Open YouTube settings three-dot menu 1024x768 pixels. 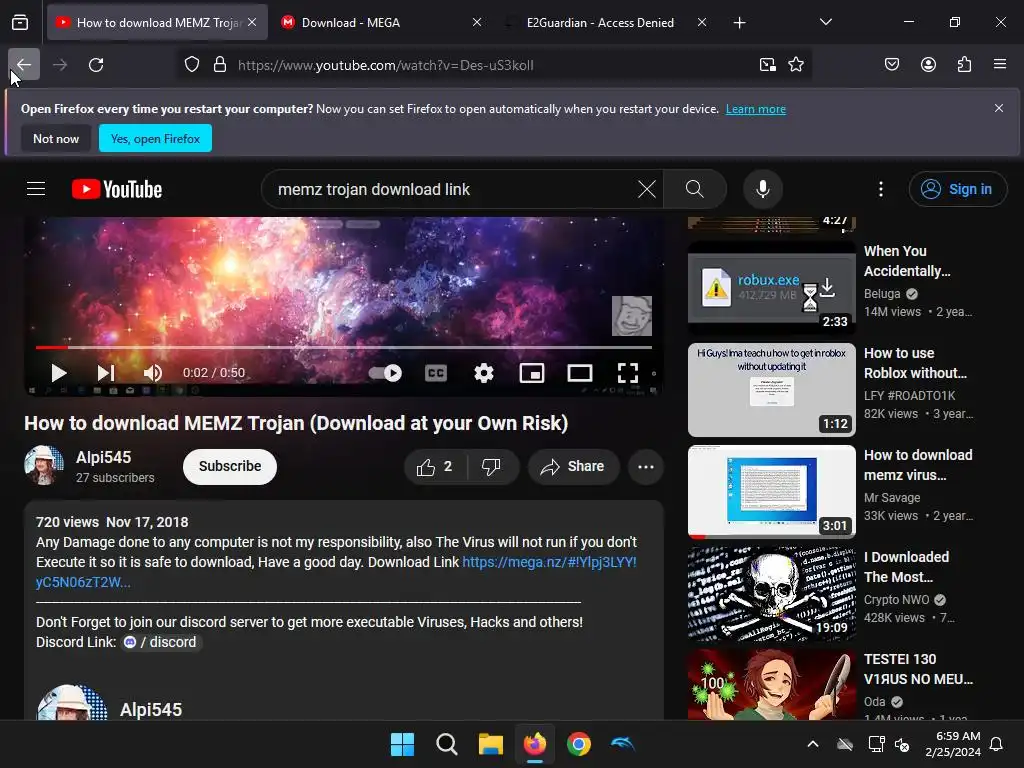(x=880, y=189)
